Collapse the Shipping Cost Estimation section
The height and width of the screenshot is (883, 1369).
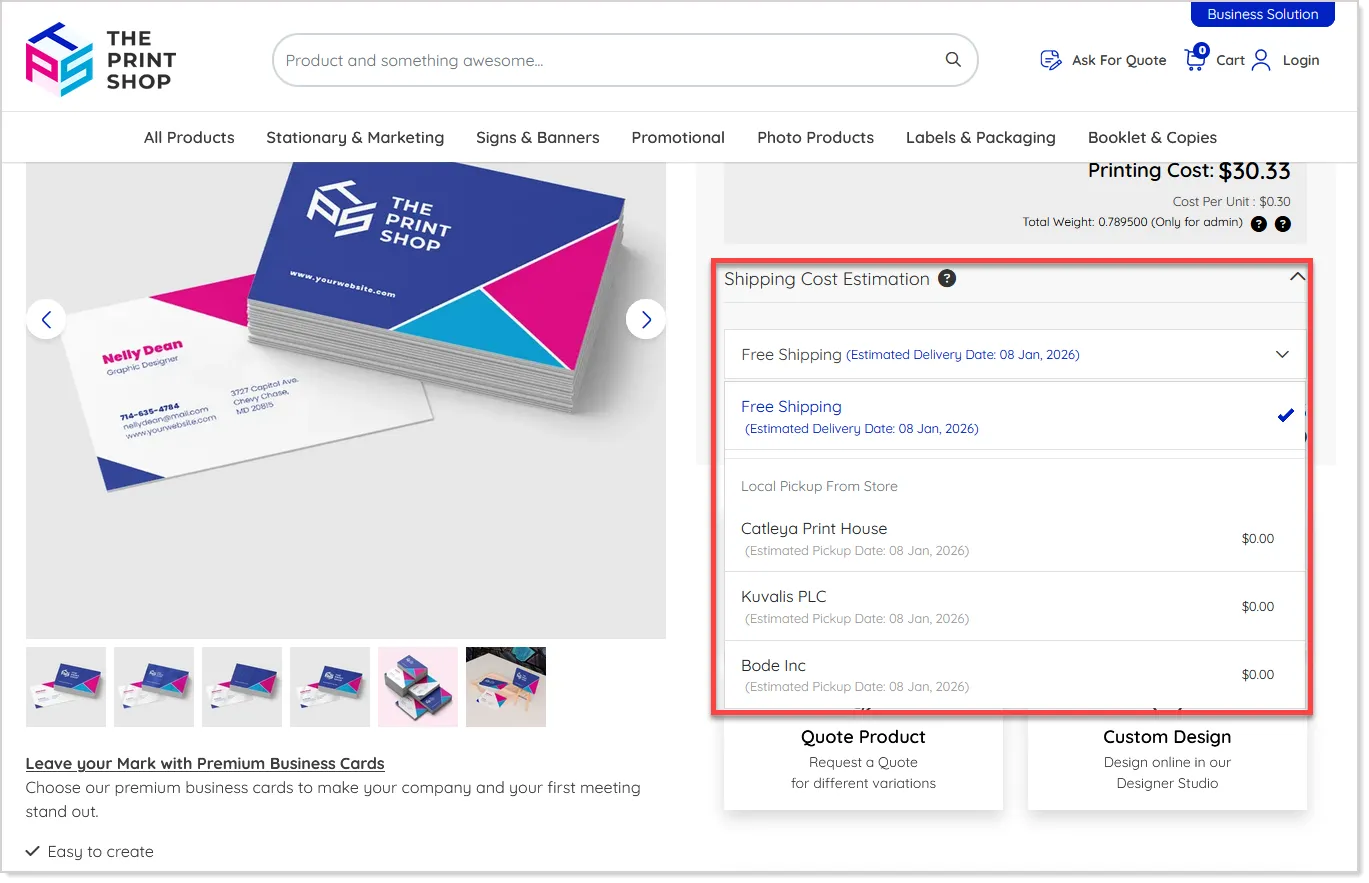pos(1297,276)
